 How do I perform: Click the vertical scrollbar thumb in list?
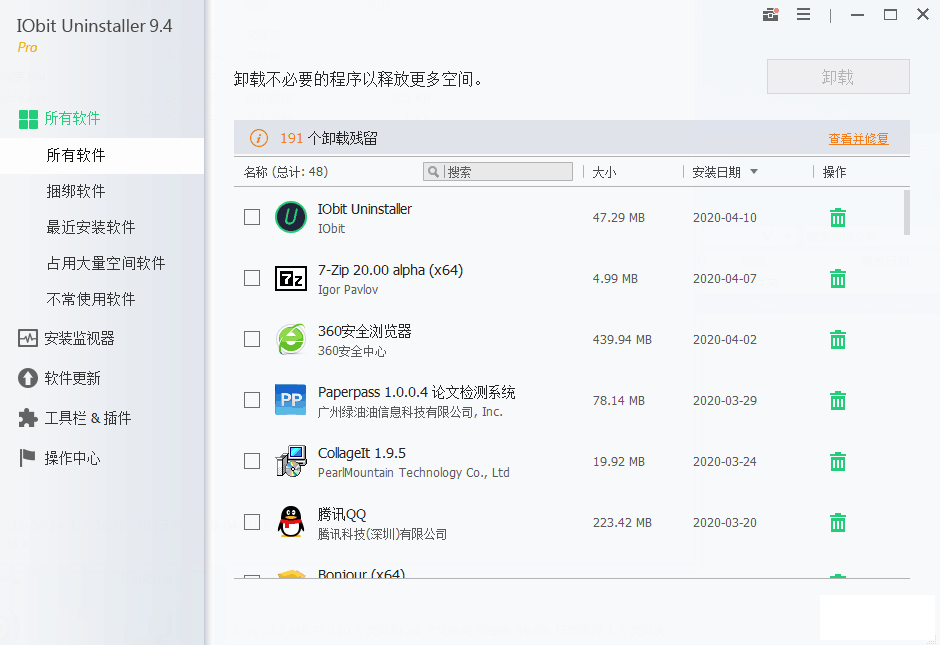pos(906,213)
